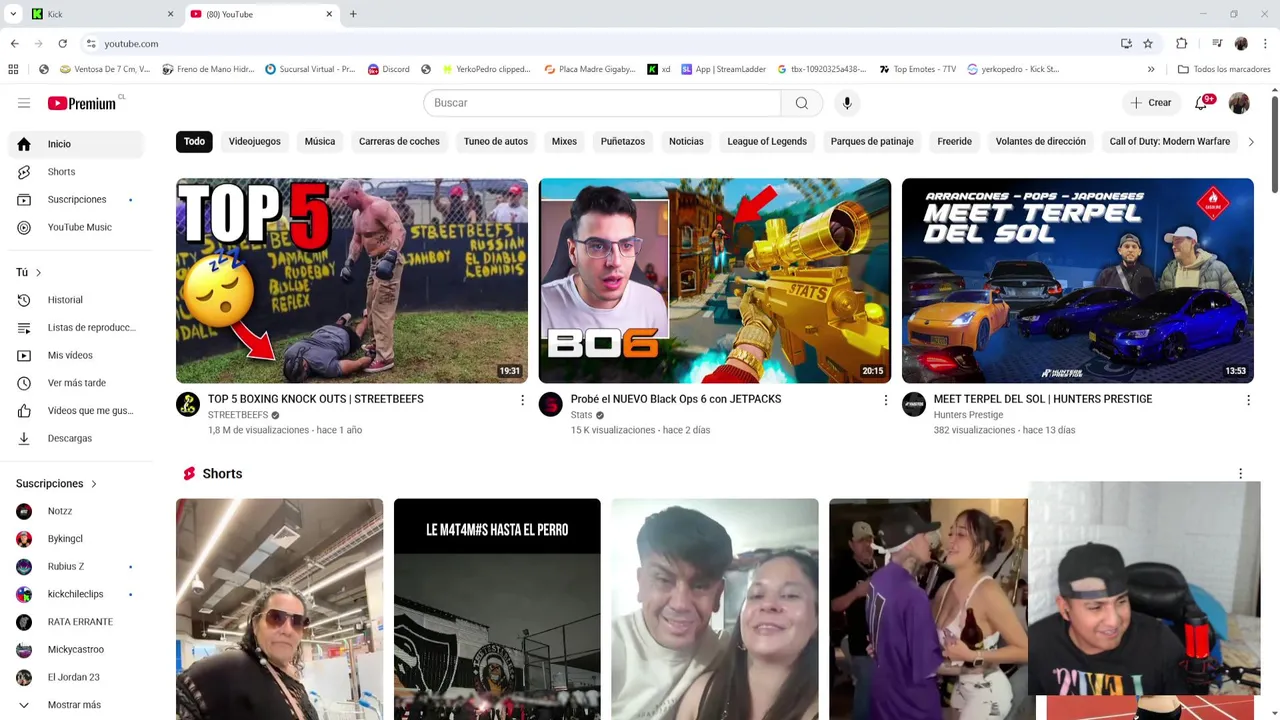
Task: Select the Videojuegos filter chip
Action: click(x=255, y=142)
